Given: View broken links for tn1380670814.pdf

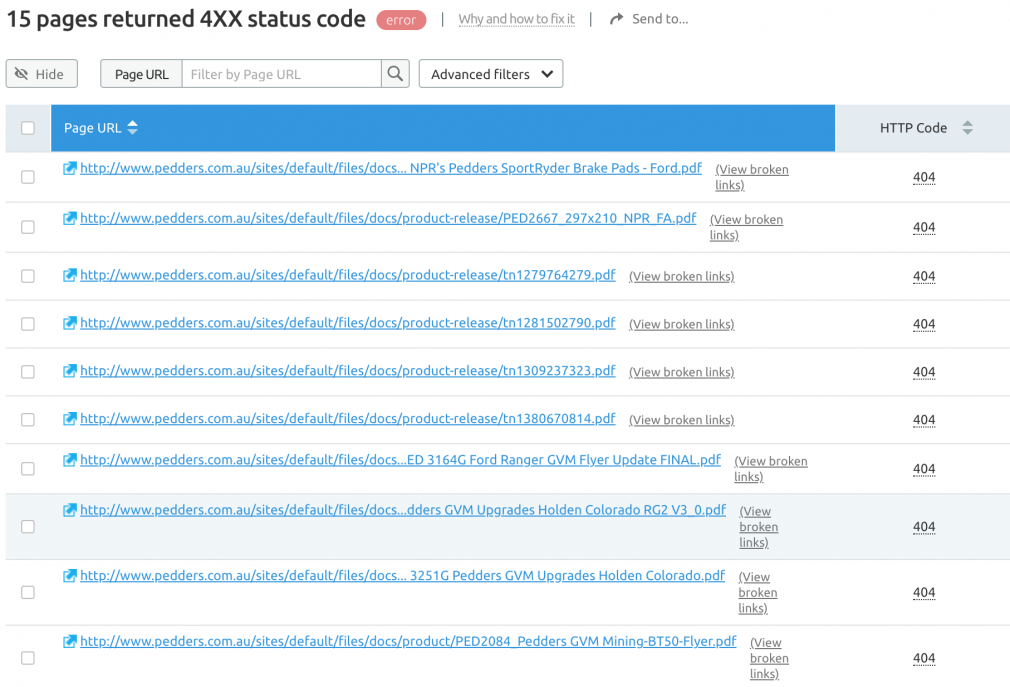Looking at the screenshot, I should click(x=681, y=420).
